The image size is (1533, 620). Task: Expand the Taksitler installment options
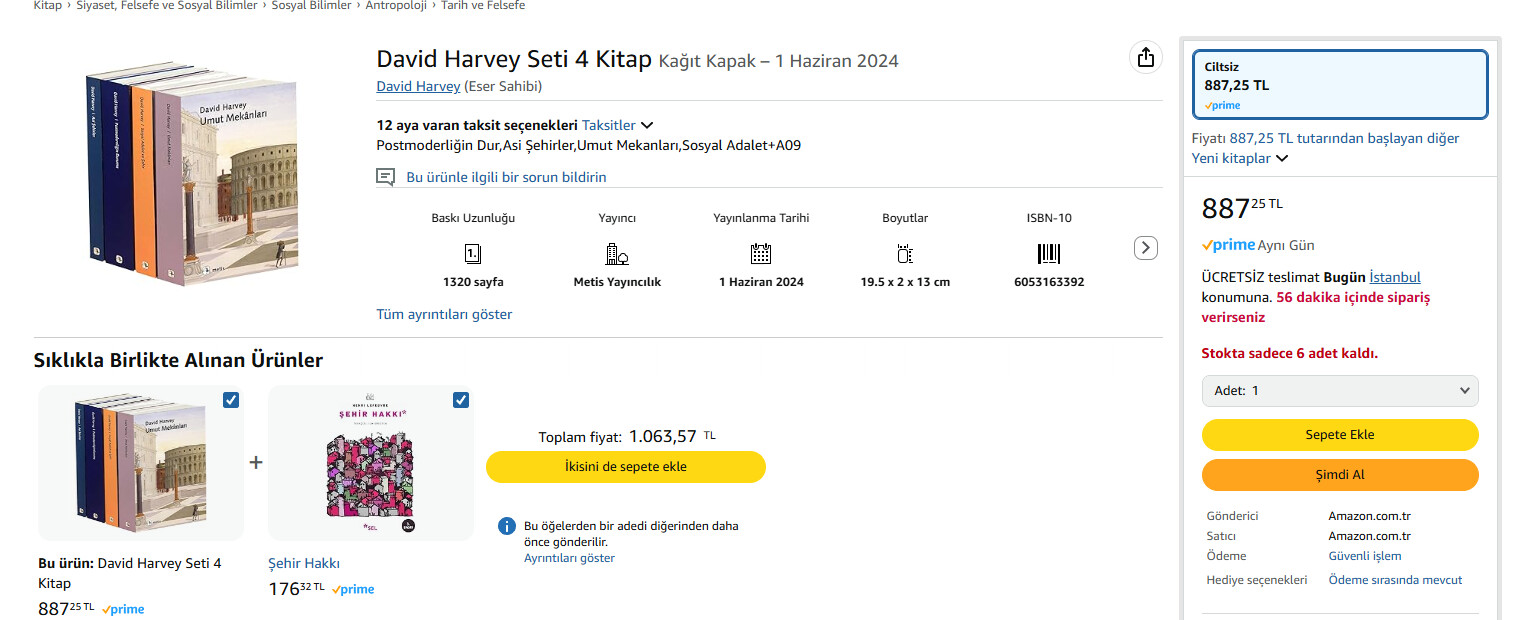[618, 125]
